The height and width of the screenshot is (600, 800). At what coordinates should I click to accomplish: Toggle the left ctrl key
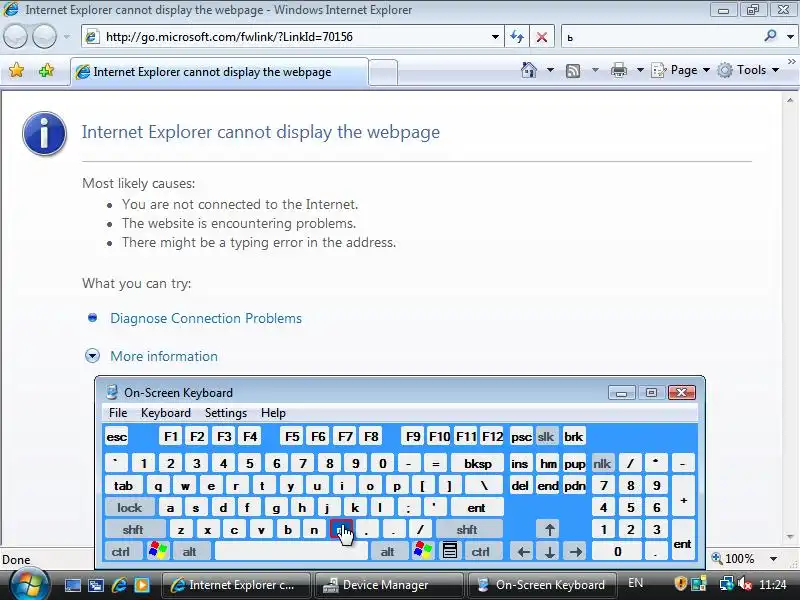pos(121,552)
